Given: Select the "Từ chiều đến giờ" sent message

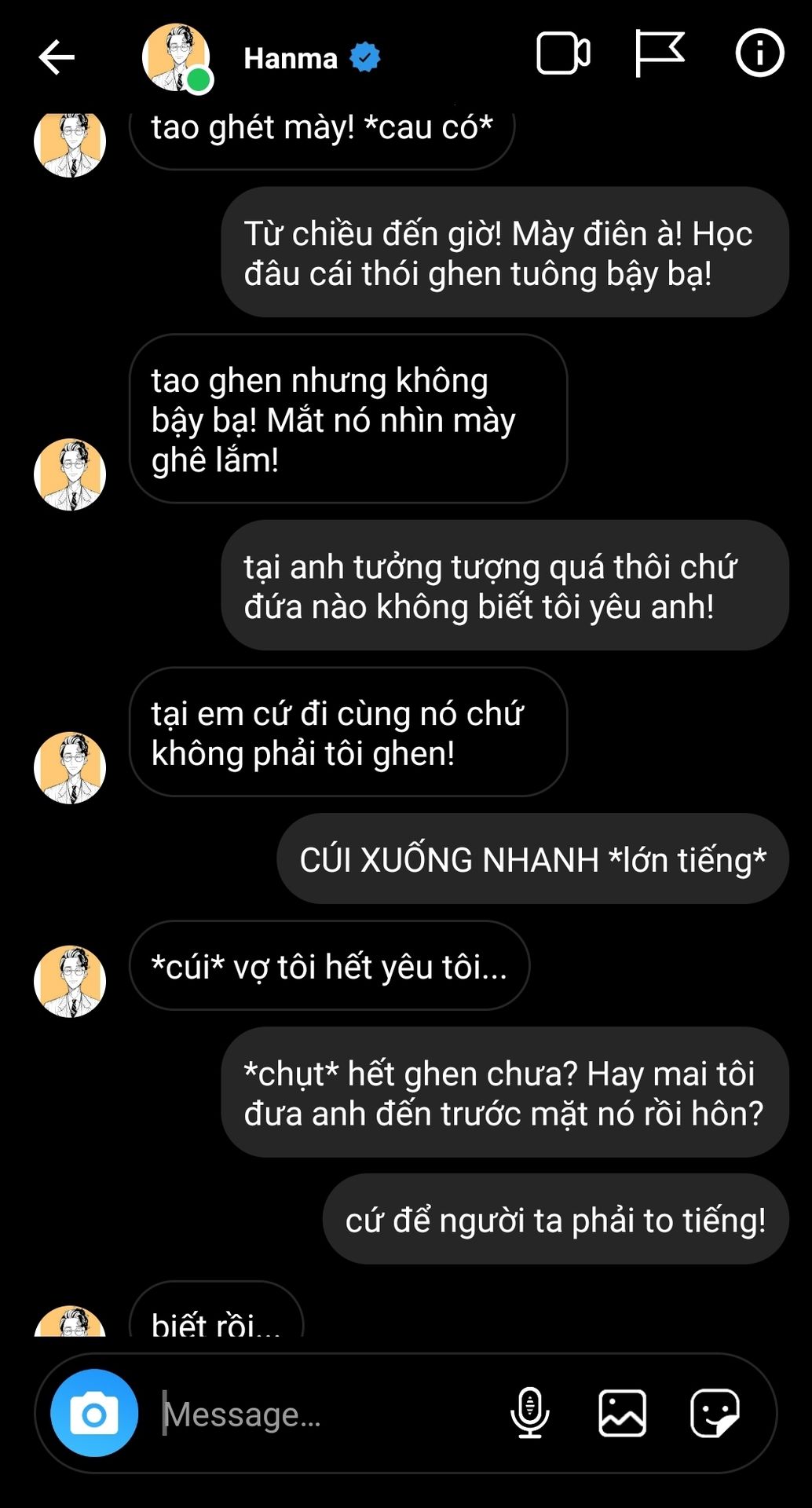Looking at the screenshot, I should [505, 253].
